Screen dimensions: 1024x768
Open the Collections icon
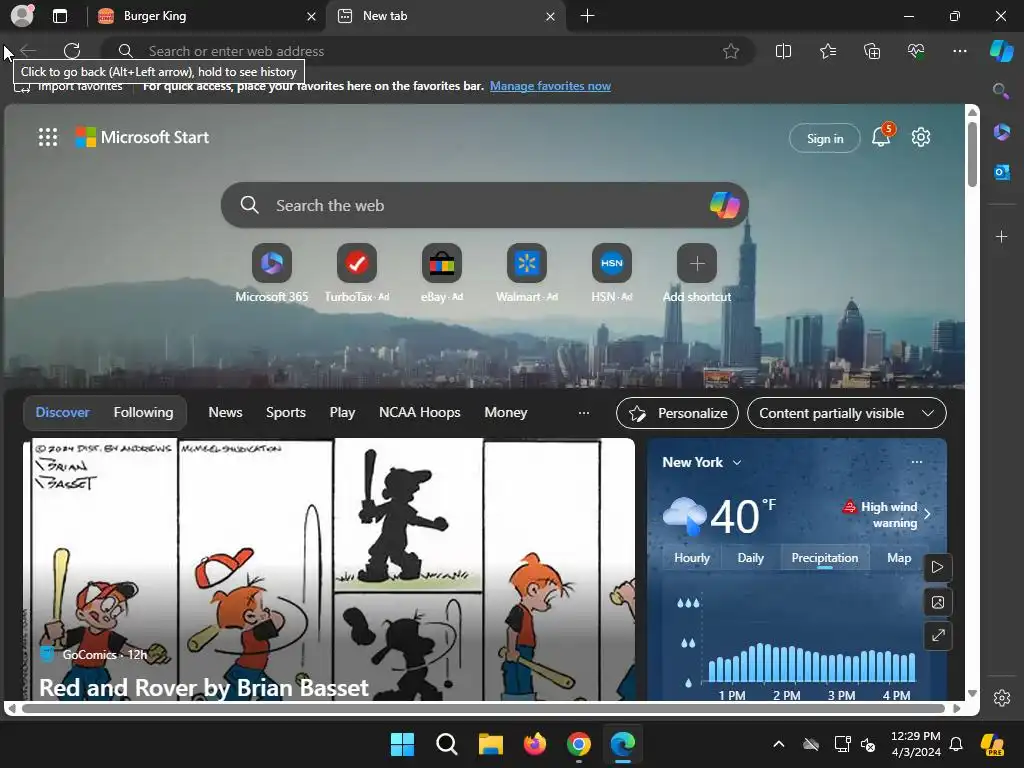tap(872, 51)
